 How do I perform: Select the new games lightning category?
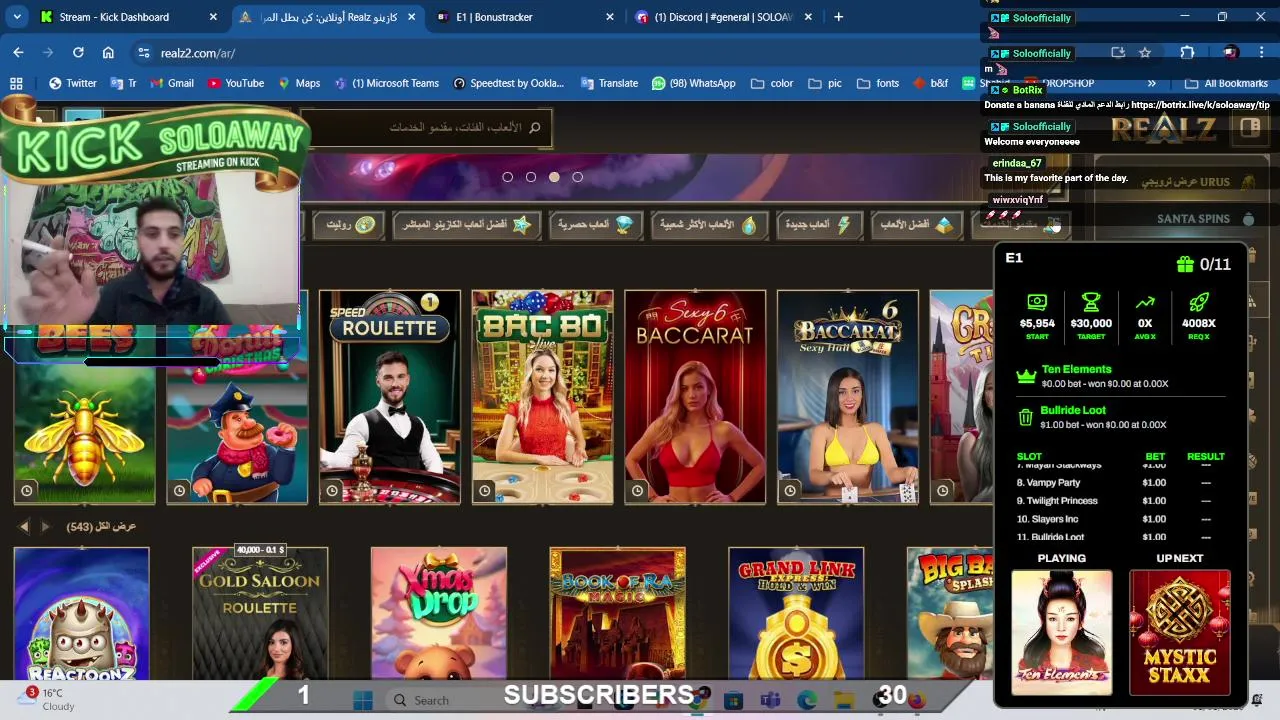point(818,225)
